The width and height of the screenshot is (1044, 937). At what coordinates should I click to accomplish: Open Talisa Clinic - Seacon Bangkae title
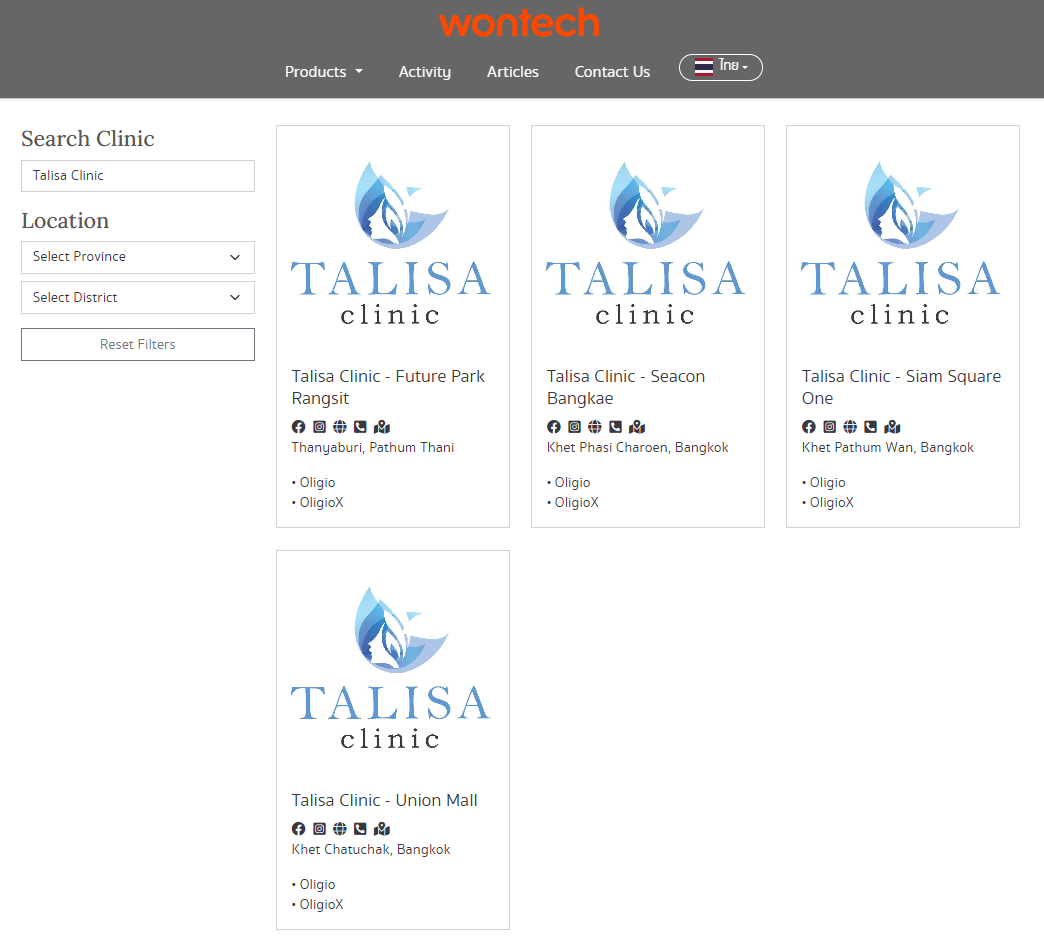coord(626,387)
